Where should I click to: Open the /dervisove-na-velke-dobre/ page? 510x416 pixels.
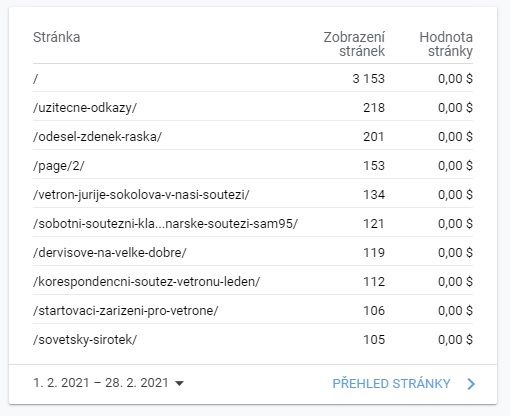point(253,252)
